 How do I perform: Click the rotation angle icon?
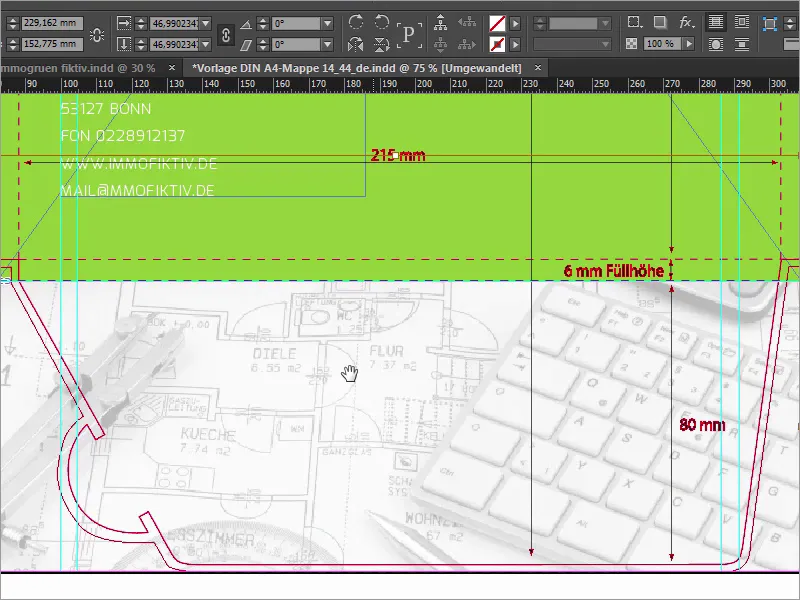[x=246, y=24]
